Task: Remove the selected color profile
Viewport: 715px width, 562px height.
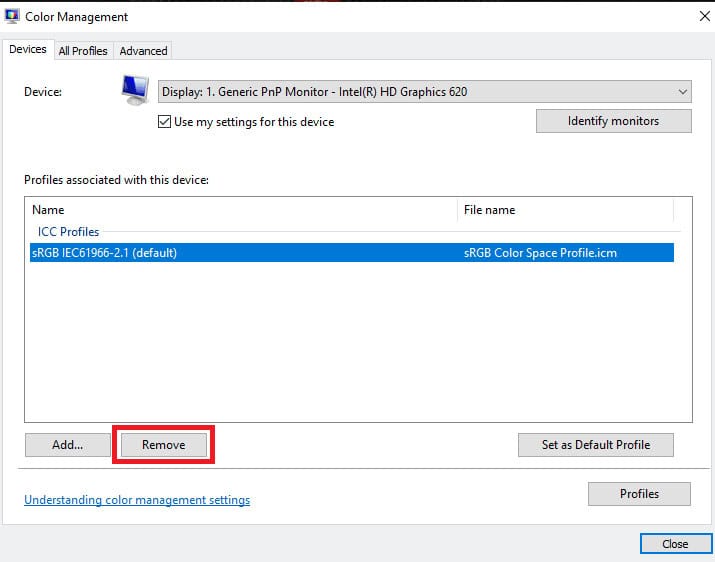Action: tap(164, 445)
